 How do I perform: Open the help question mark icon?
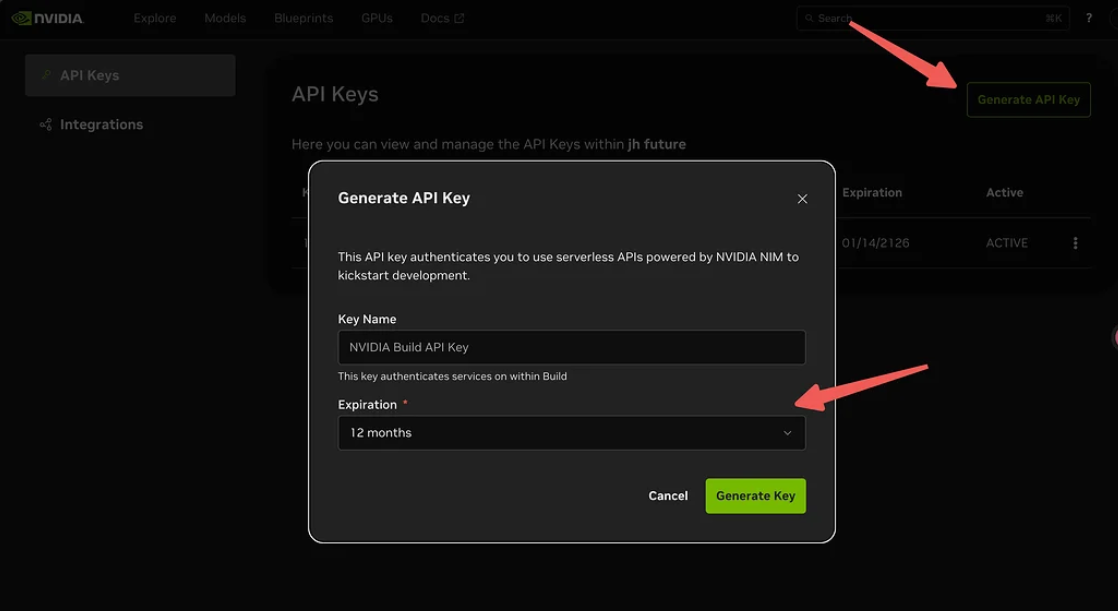[x=1089, y=18]
